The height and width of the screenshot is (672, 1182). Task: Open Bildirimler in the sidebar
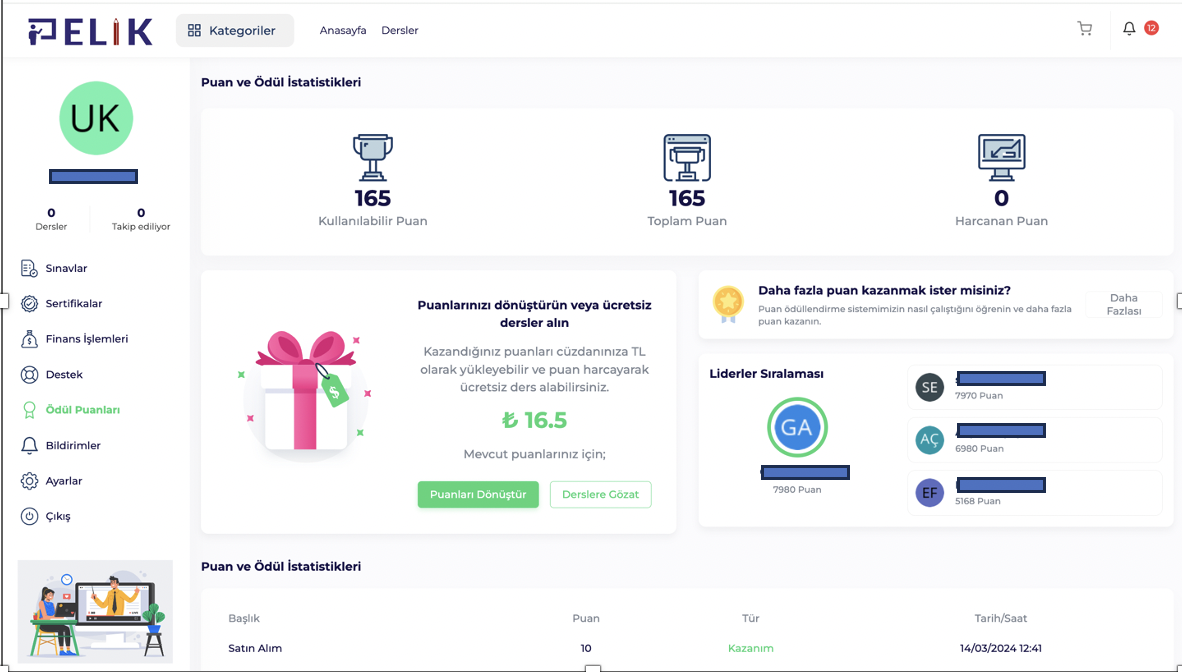[73, 445]
